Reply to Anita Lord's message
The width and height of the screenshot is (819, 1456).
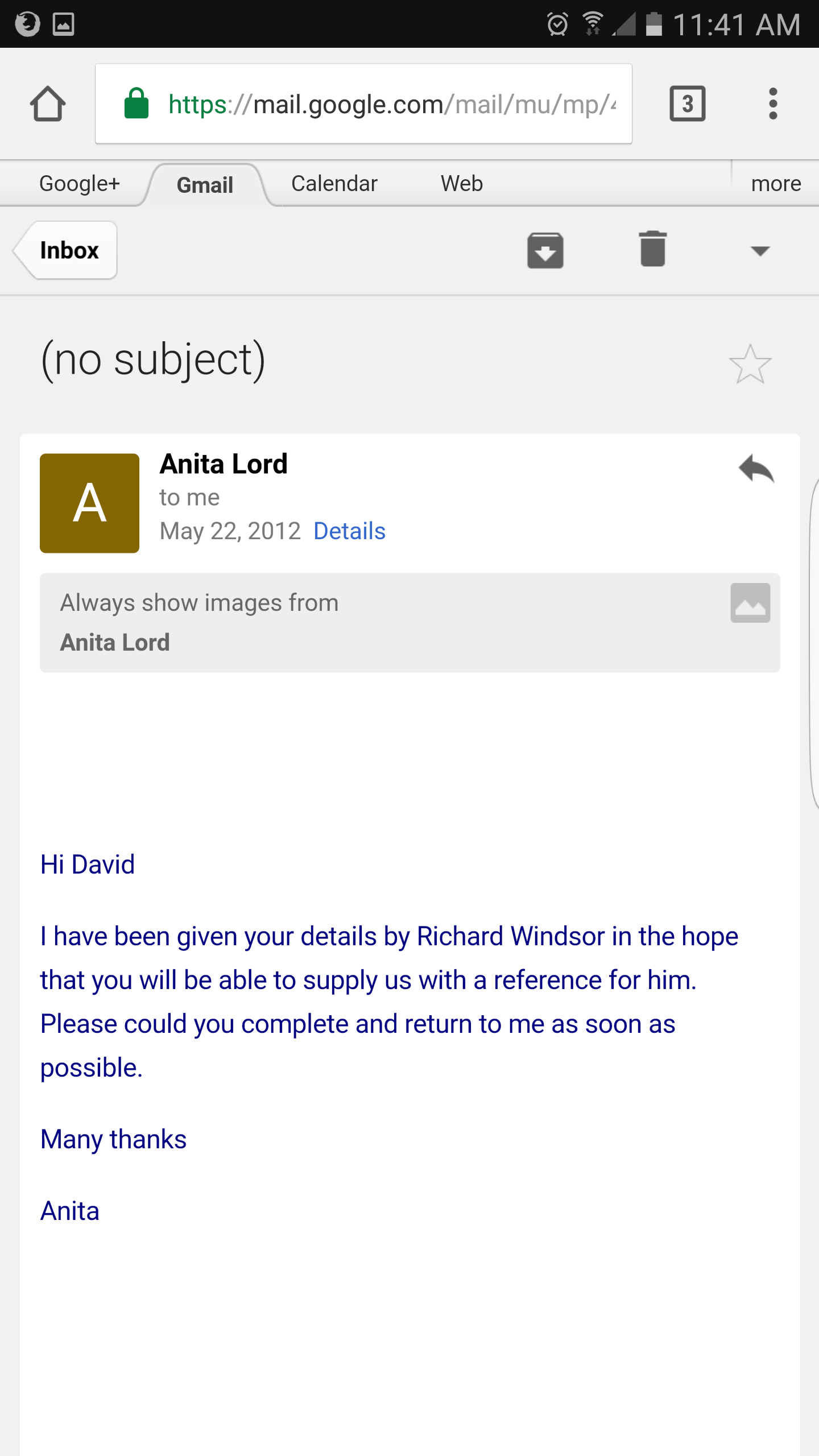click(756, 469)
